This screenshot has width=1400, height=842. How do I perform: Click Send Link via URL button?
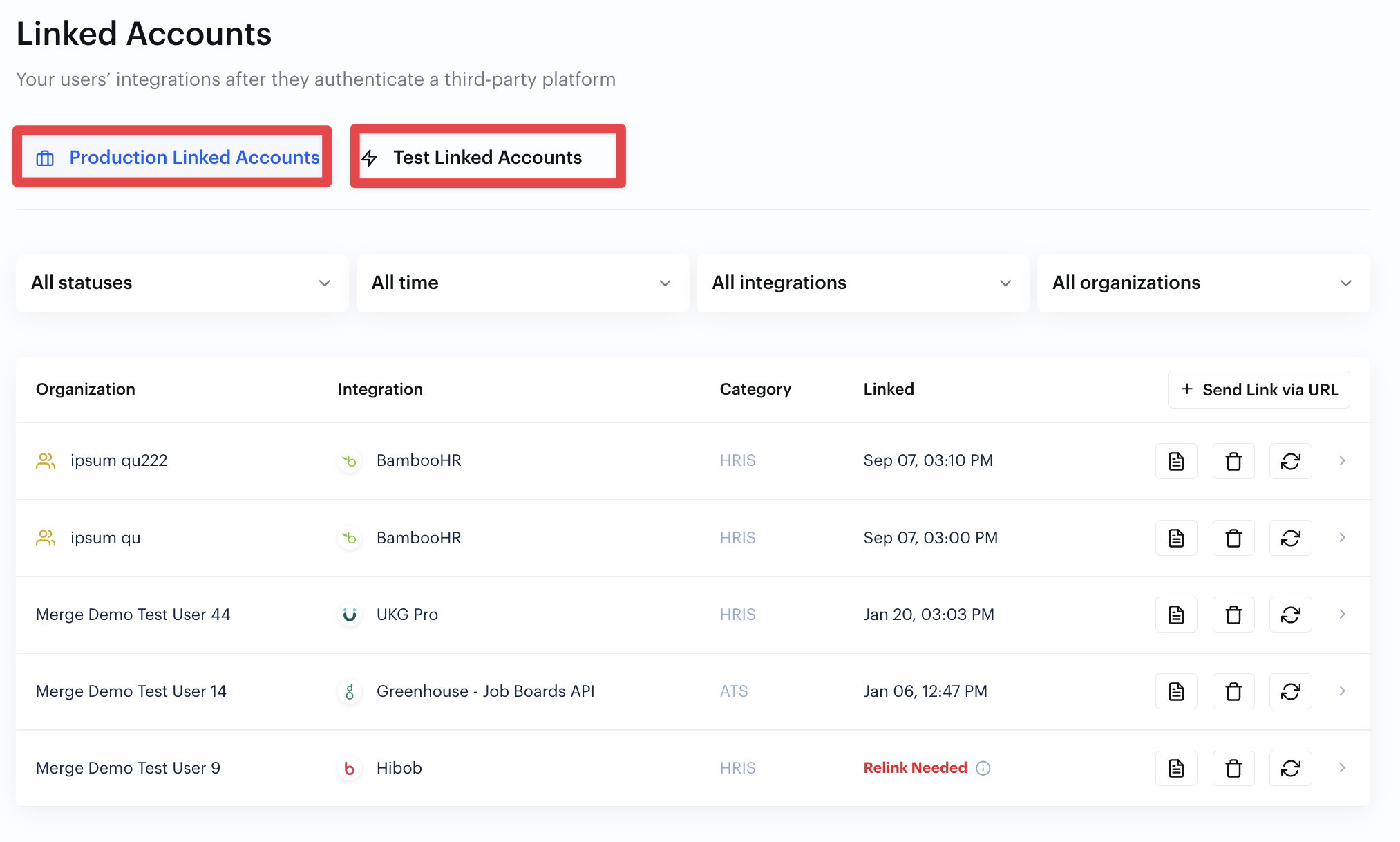(1258, 390)
